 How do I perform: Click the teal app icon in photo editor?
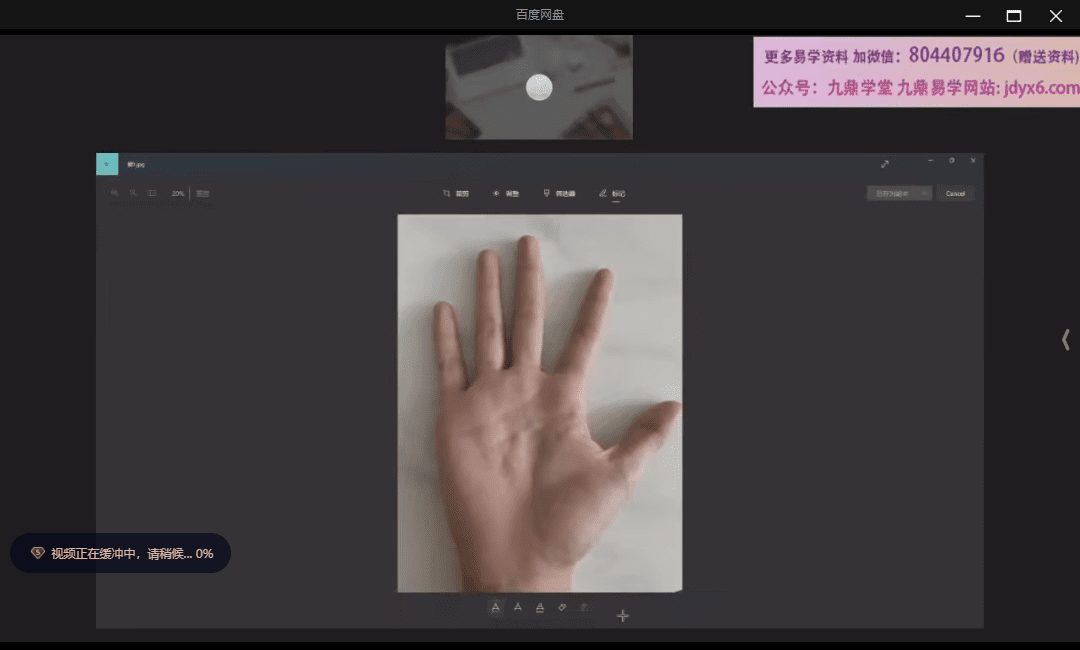tap(107, 164)
